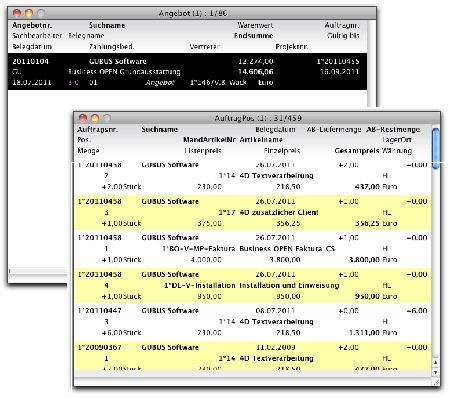451x398 pixels.
Task: Close the Angebot window with red button
Action: 17,13
